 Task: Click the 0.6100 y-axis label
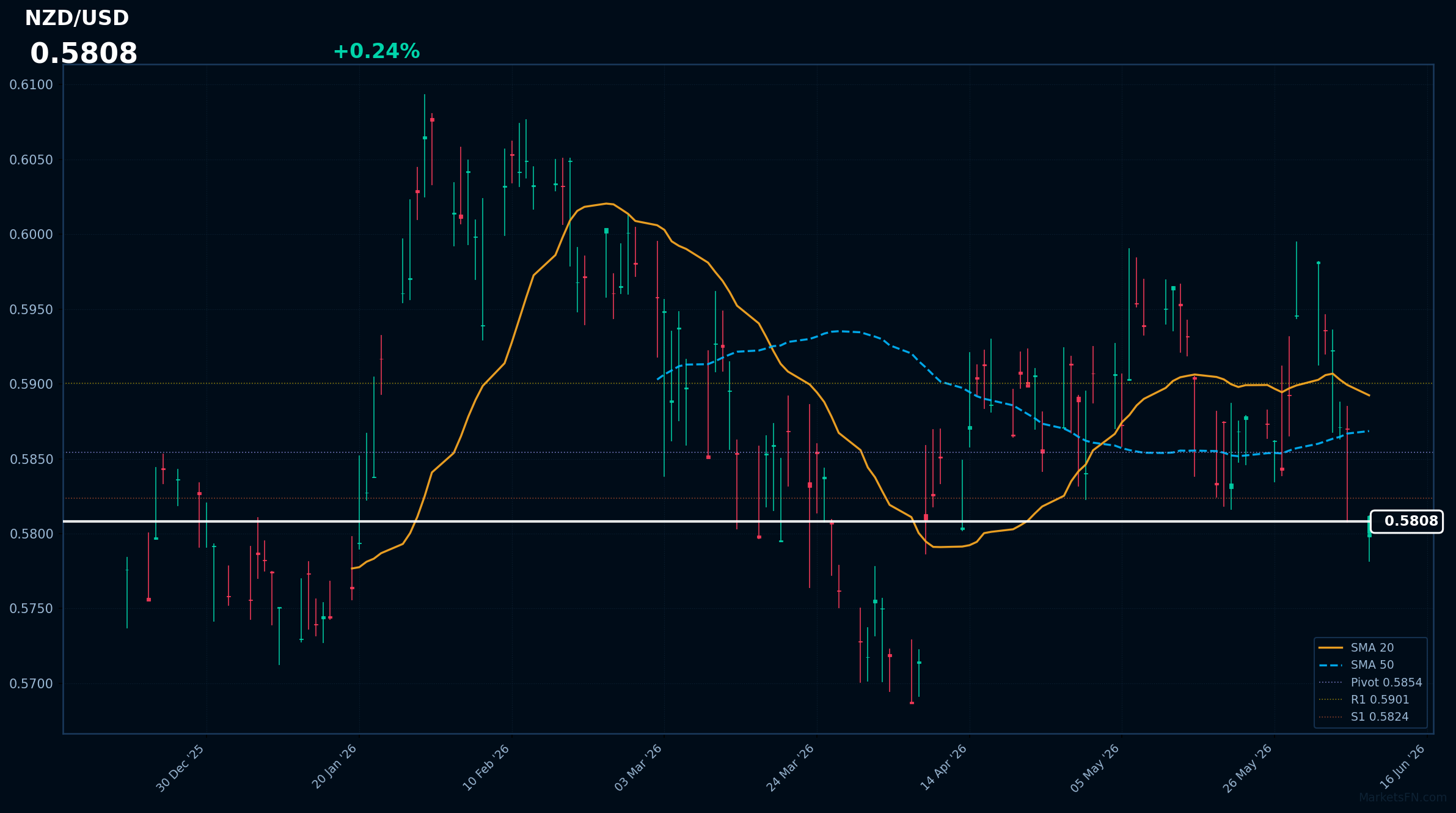[31, 85]
